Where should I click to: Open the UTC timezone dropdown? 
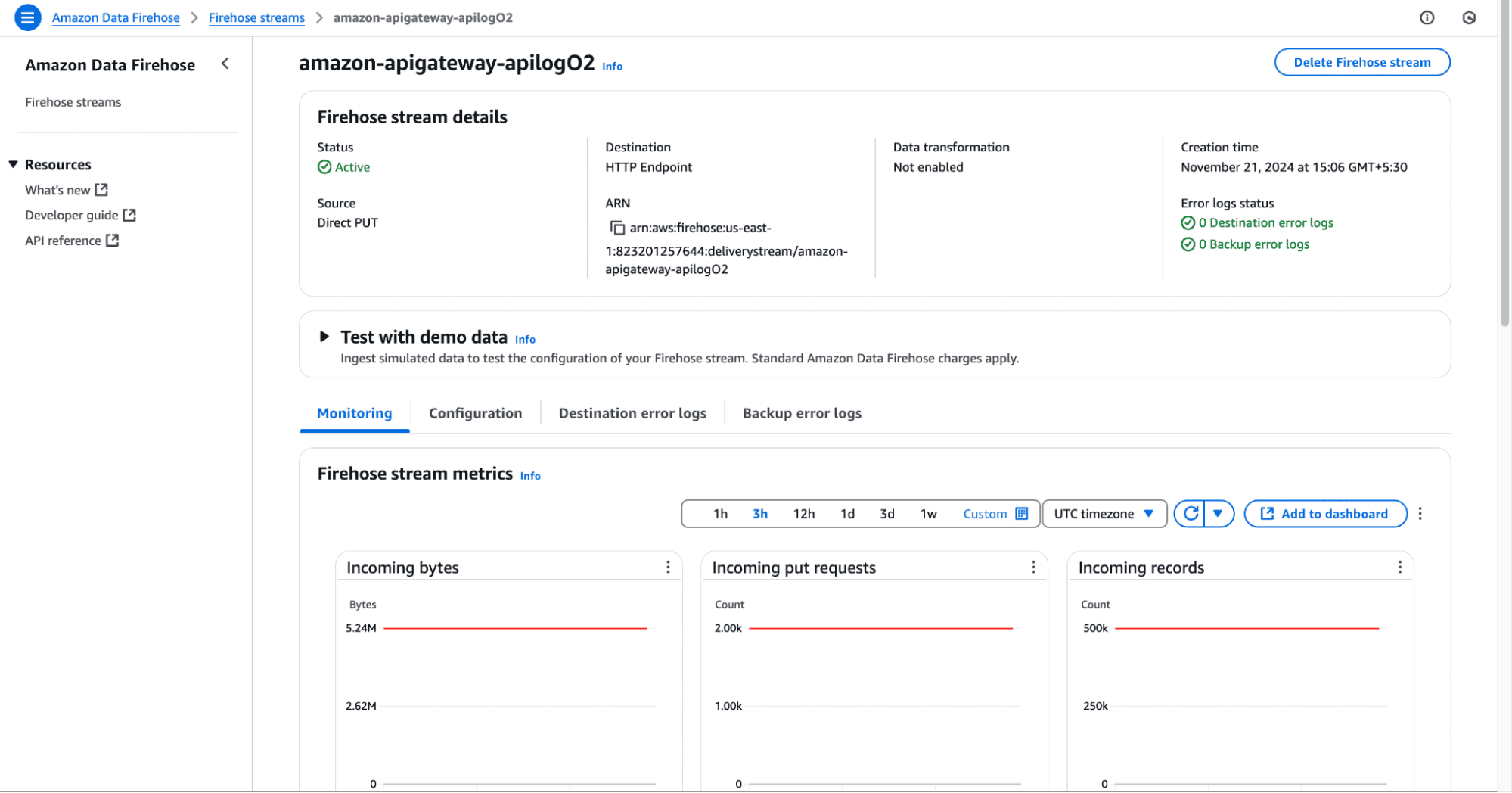[x=1104, y=514]
